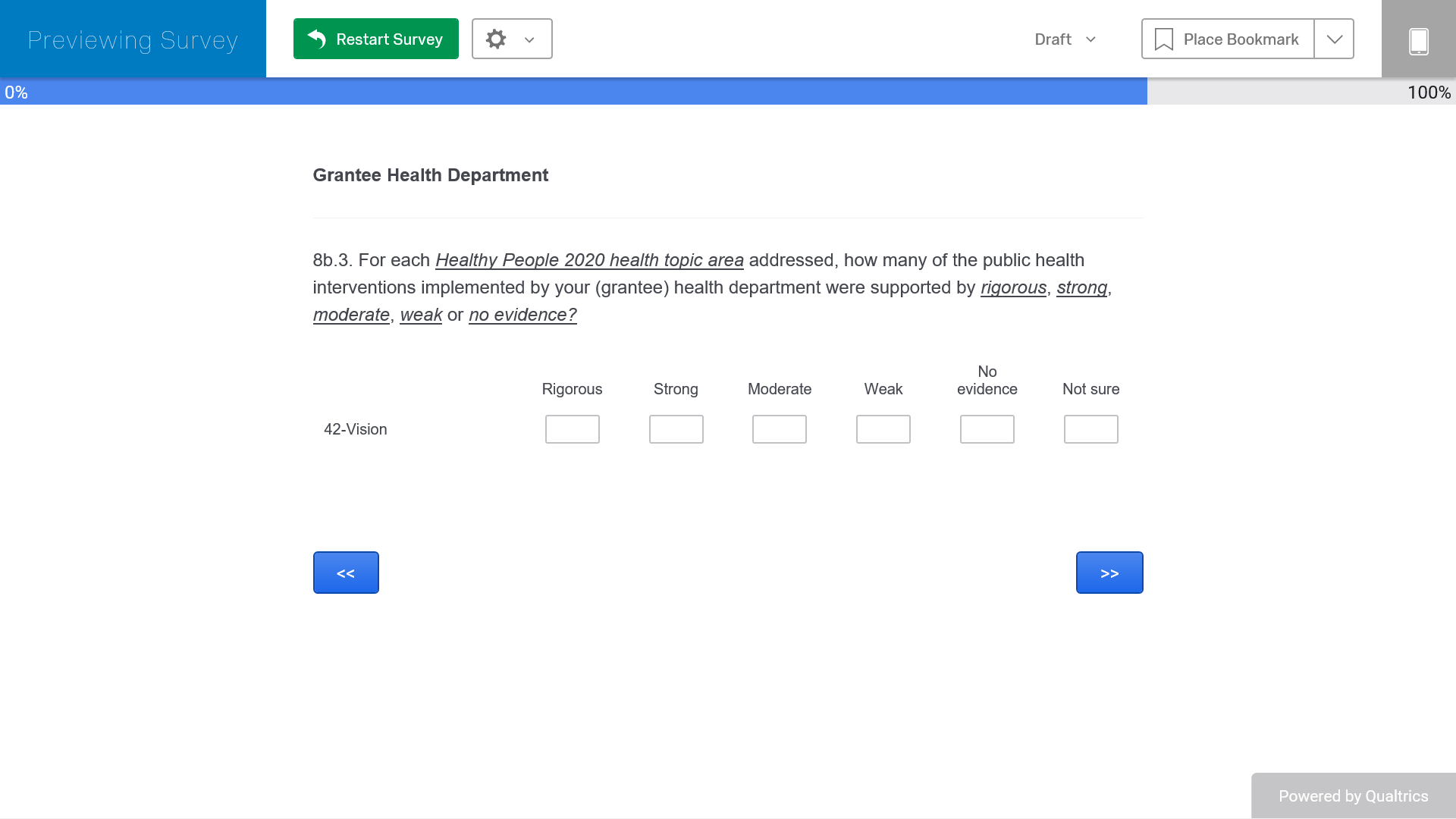Open the strong definition link
Image resolution: width=1456 pixels, height=819 pixels.
(1081, 287)
